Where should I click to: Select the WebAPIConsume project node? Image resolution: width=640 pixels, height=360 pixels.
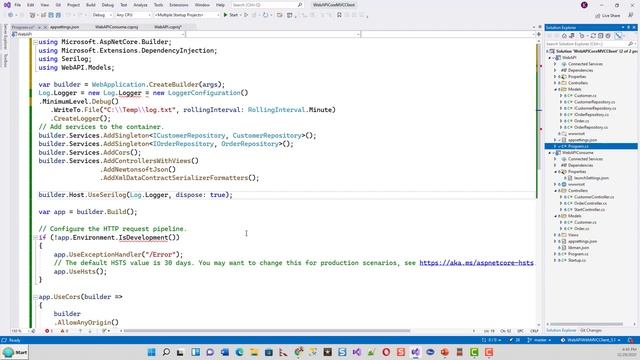point(578,153)
